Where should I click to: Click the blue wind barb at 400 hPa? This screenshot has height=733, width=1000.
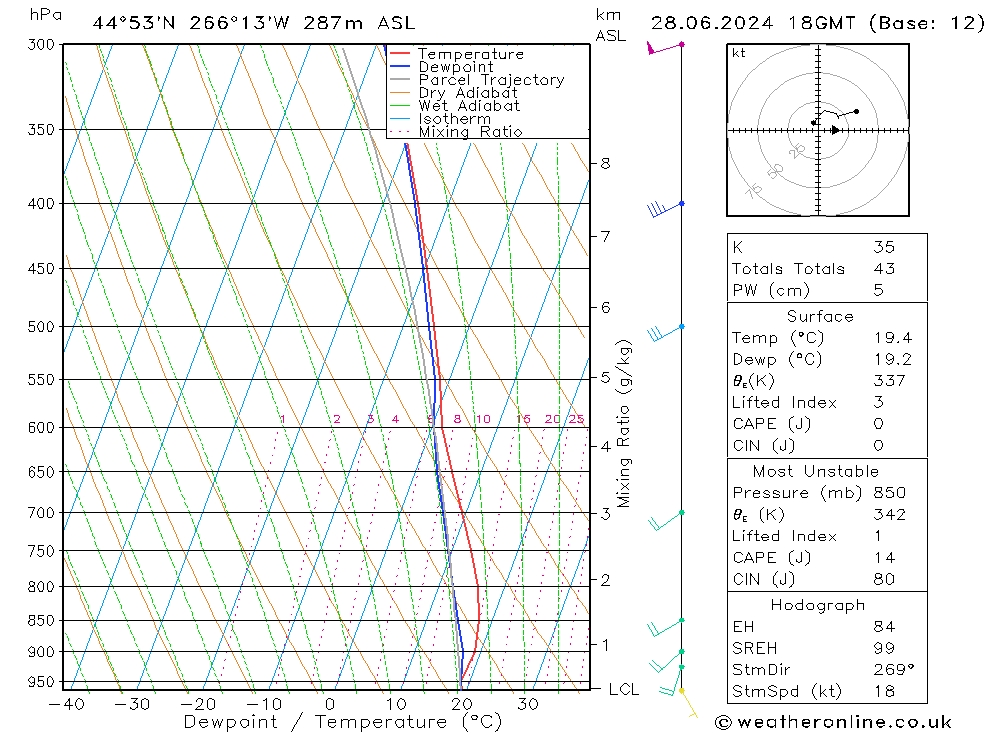(663, 208)
